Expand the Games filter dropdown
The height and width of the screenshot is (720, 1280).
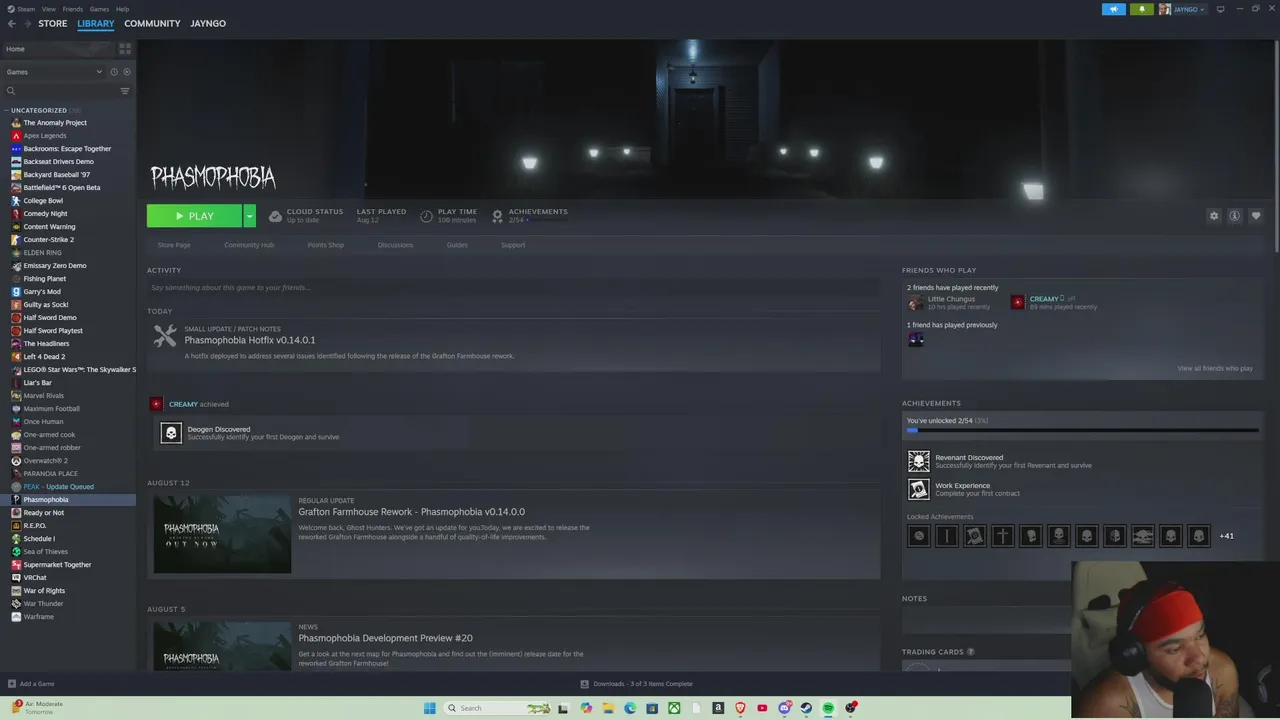tap(99, 72)
